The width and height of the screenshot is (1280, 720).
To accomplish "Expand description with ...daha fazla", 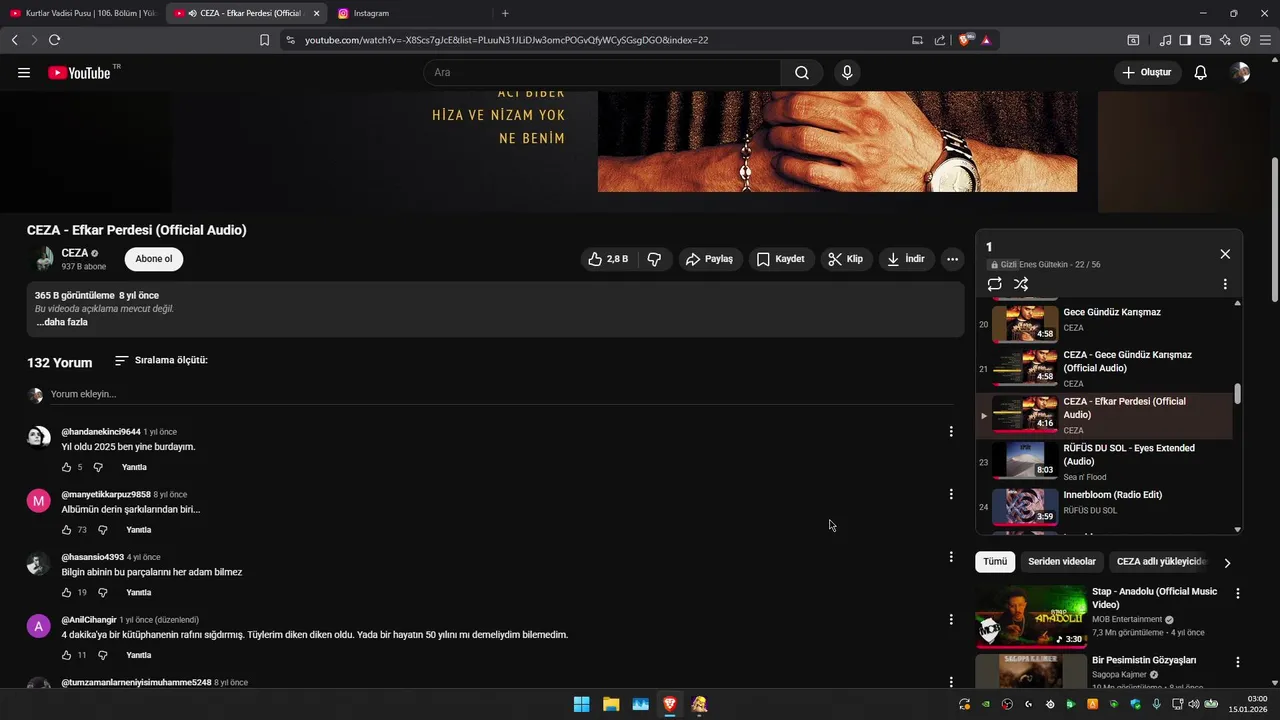I will [62, 322].
